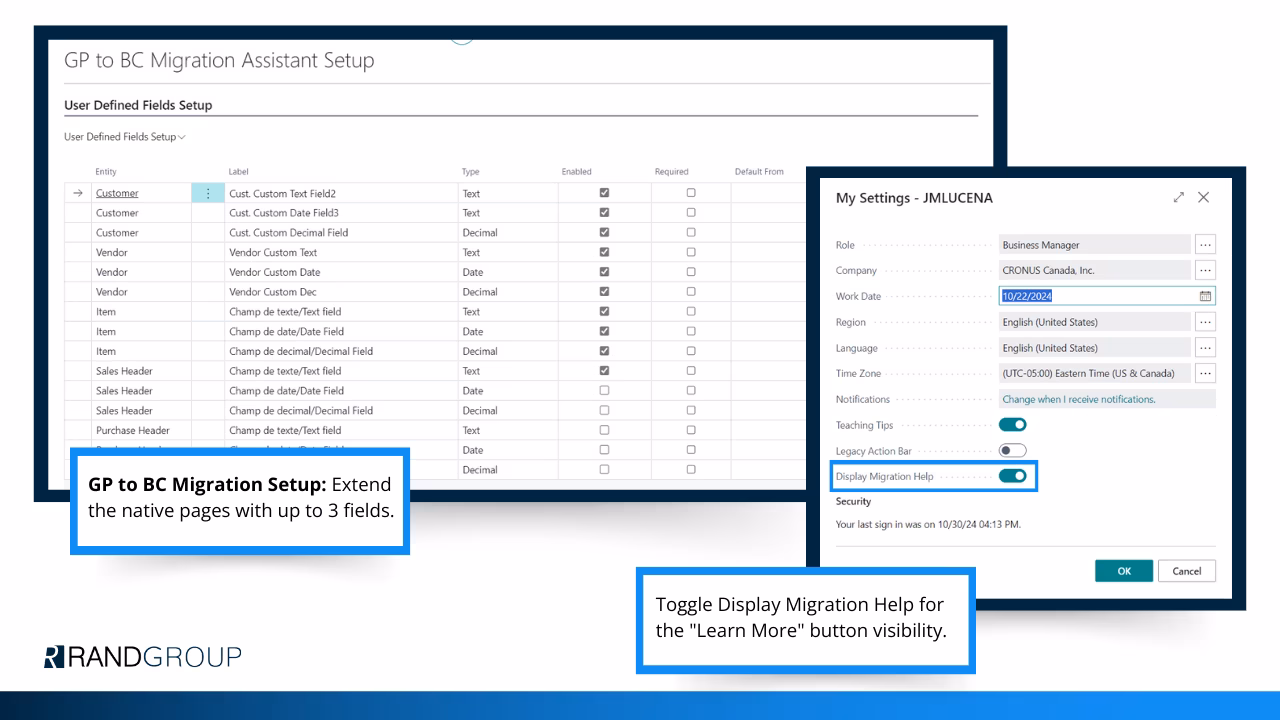Check Required for Cust. Custom Text Field2
Screen dimensions: 1280x720
(691, 193)
